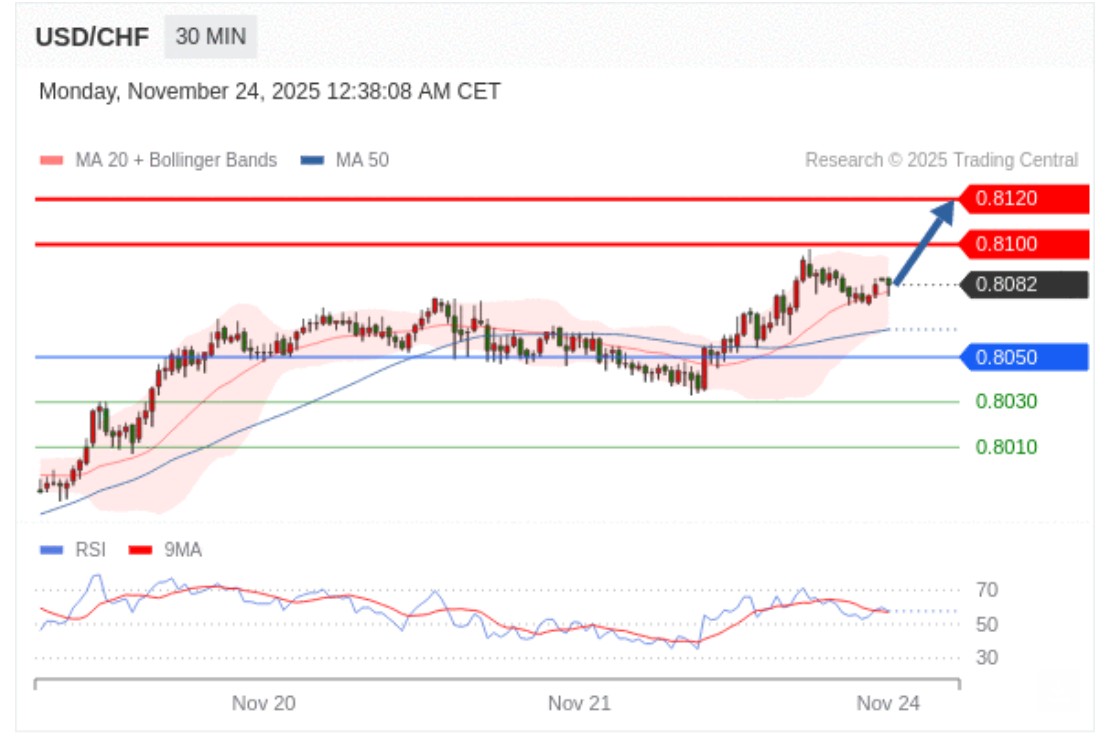This screenshot has height=756, width=1118.
Task: Click the dark blue MA 50 legend marker
Action: click(x=312, y=161)
